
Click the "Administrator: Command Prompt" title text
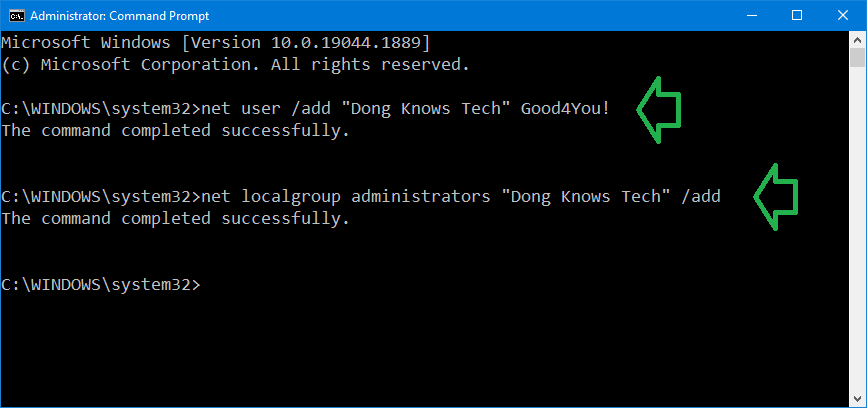click(x=119, y=16)
